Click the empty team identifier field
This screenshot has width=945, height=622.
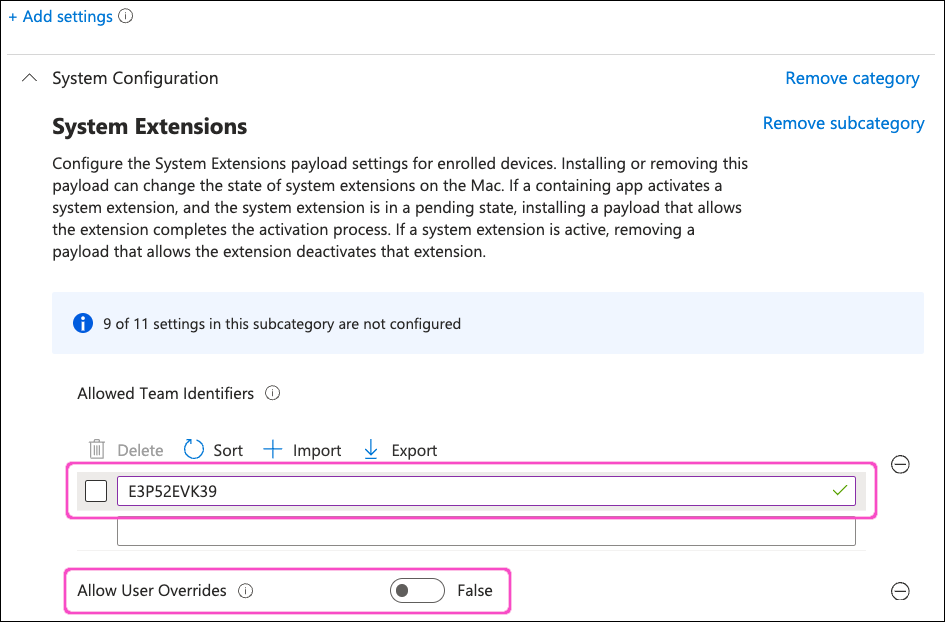point(486,532)
